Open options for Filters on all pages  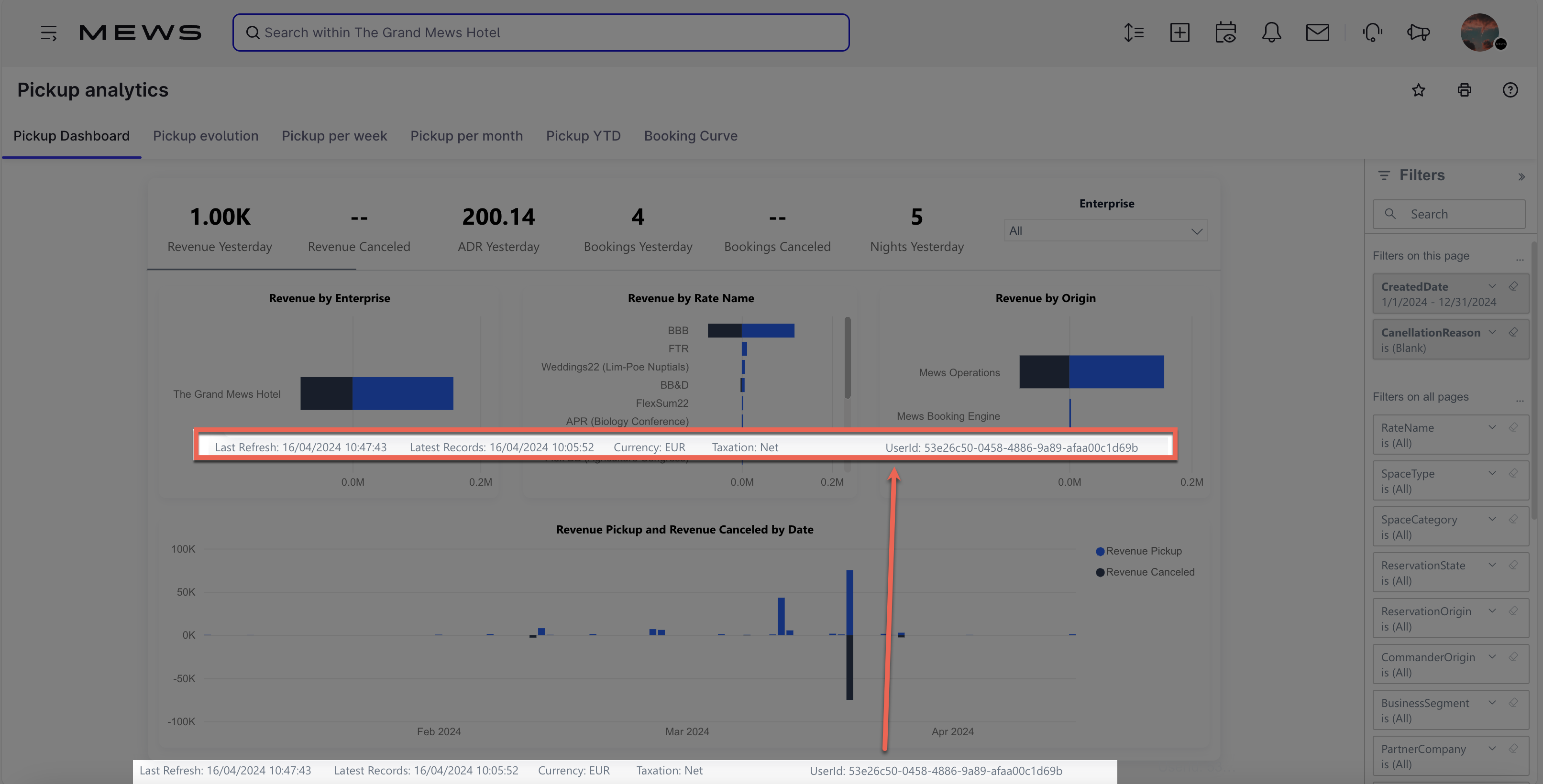(1520, 401)
